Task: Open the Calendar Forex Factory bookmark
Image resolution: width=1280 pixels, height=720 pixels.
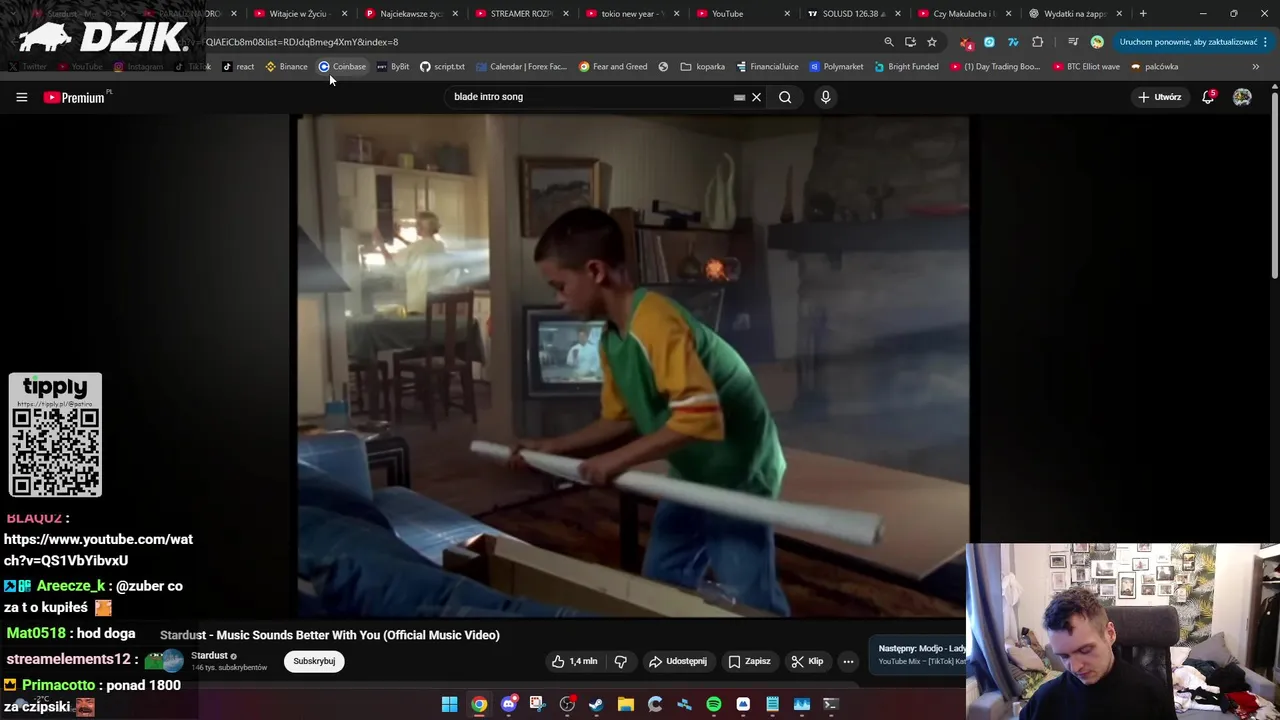Action: 521,67
